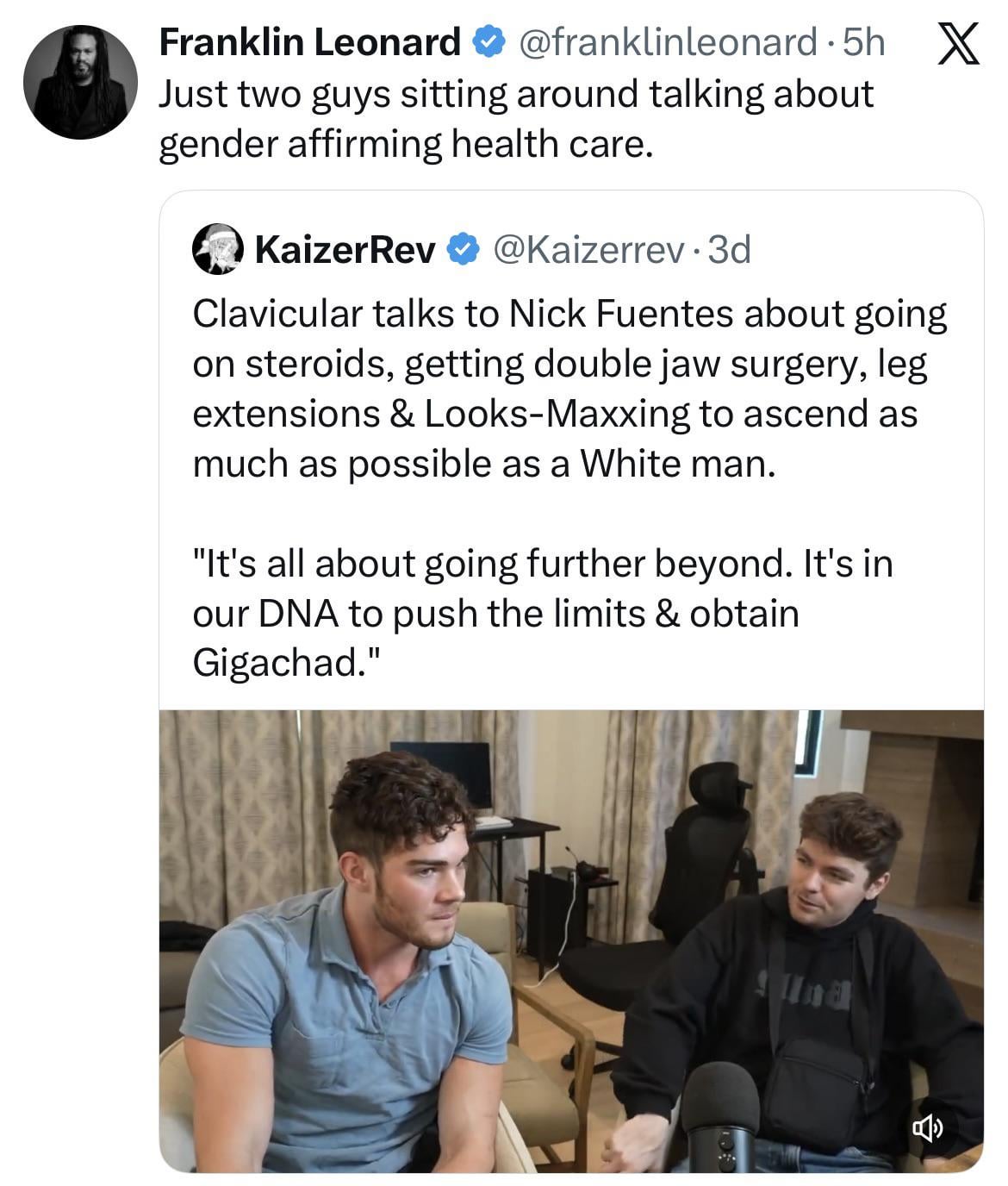The width and height of the screenshot is (1008, 1186).
Task: Click Franklin Leonard's blue verified badge
Action: point(488,42)
